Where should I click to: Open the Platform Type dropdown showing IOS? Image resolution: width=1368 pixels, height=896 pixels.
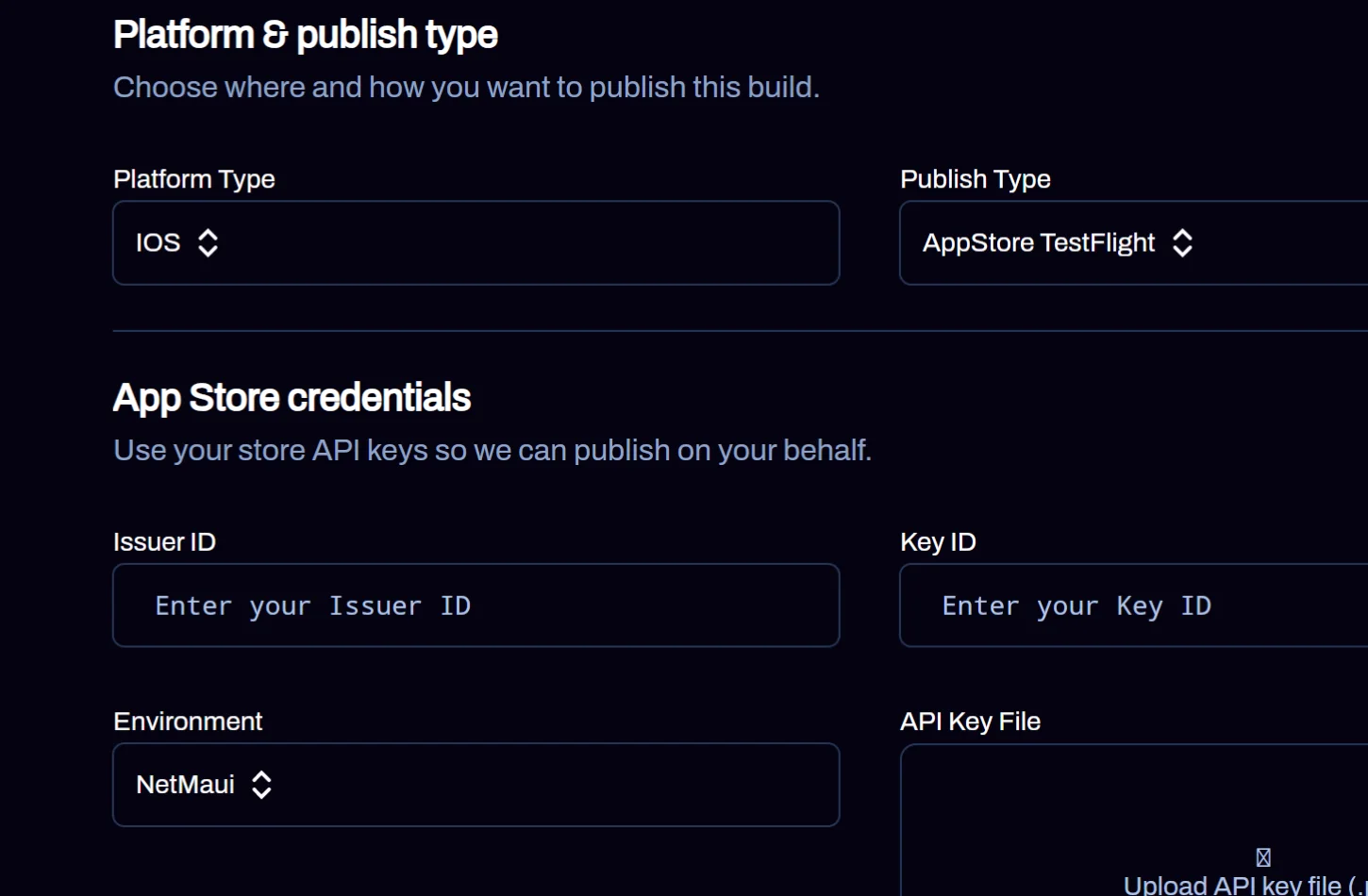point(475,242)
